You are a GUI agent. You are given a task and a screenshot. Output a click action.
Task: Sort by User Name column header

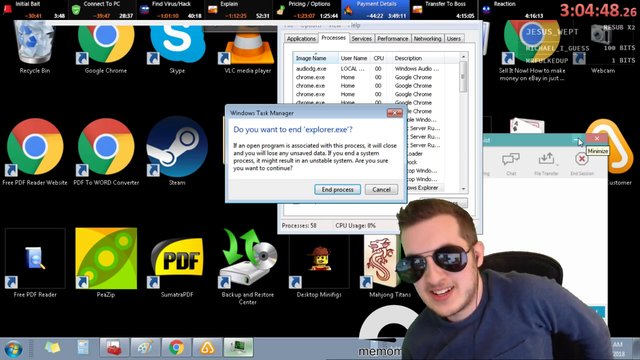(354, 58)
